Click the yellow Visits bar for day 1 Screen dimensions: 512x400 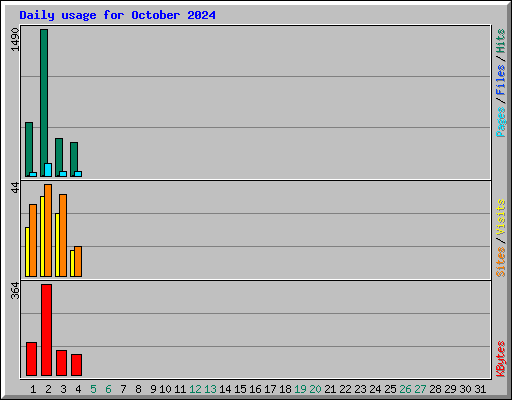(27, 252)
